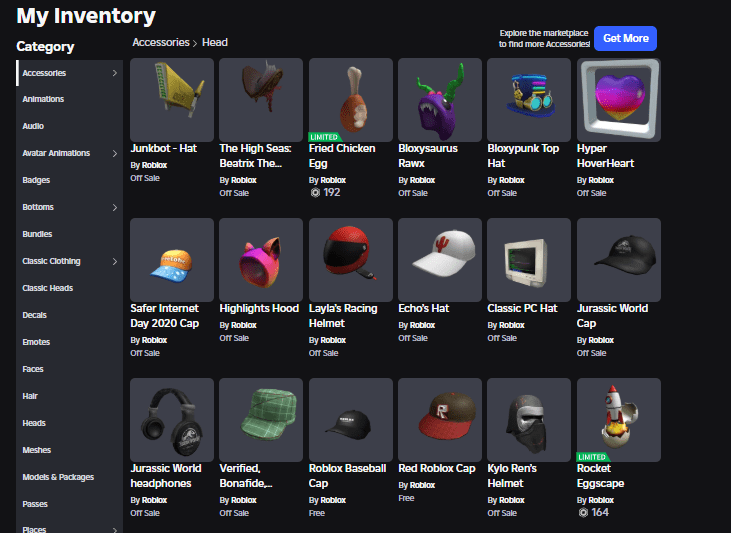This screenshot has height=533, width=731.
Task: Expand the Bottoms category chevron
Action: [x=115, y=208]
